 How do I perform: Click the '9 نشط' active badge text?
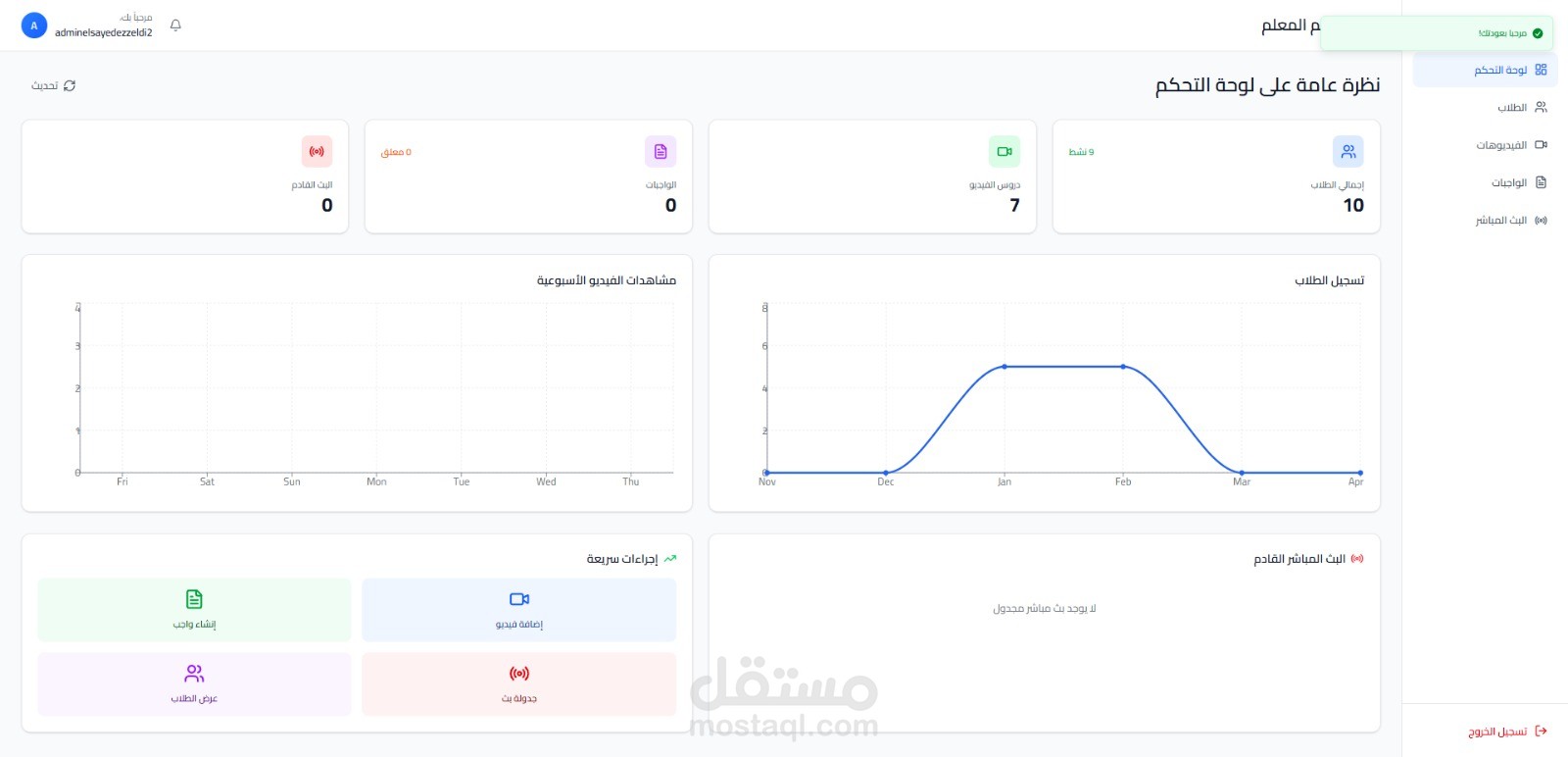click(x=1081, y=152)
